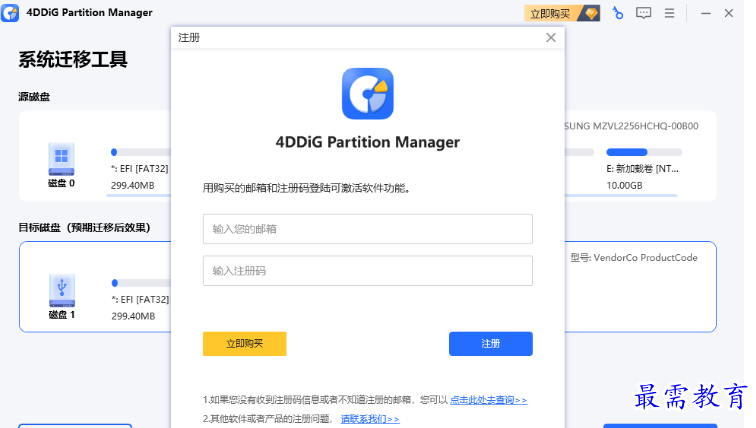The height and width of the screenshot is (428, 756).
Task: Select the 磁盘 1 USB target disk icon
Action: [x=62, y=290]
